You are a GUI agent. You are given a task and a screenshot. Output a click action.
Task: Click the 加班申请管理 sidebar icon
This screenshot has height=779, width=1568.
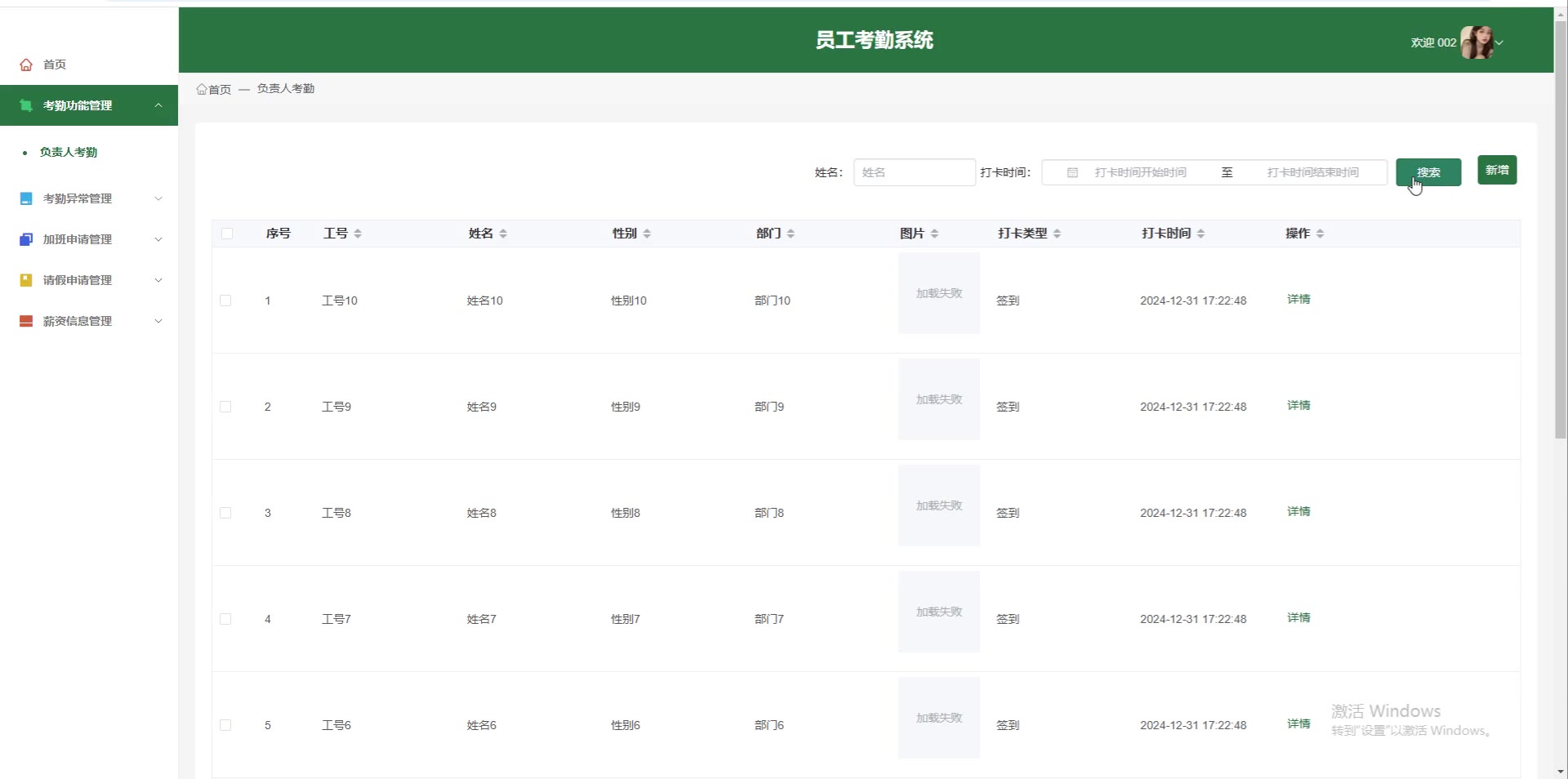point(26,239)
